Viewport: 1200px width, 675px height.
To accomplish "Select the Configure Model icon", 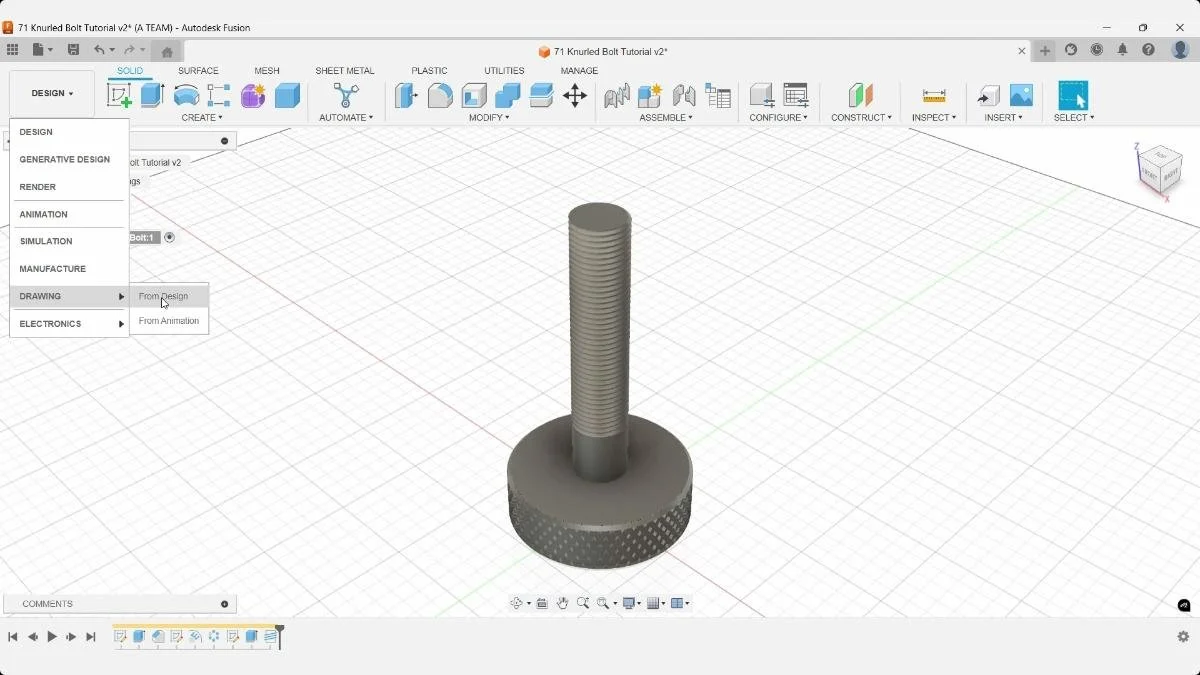I will pyautogui.click(x=762, y=96).
